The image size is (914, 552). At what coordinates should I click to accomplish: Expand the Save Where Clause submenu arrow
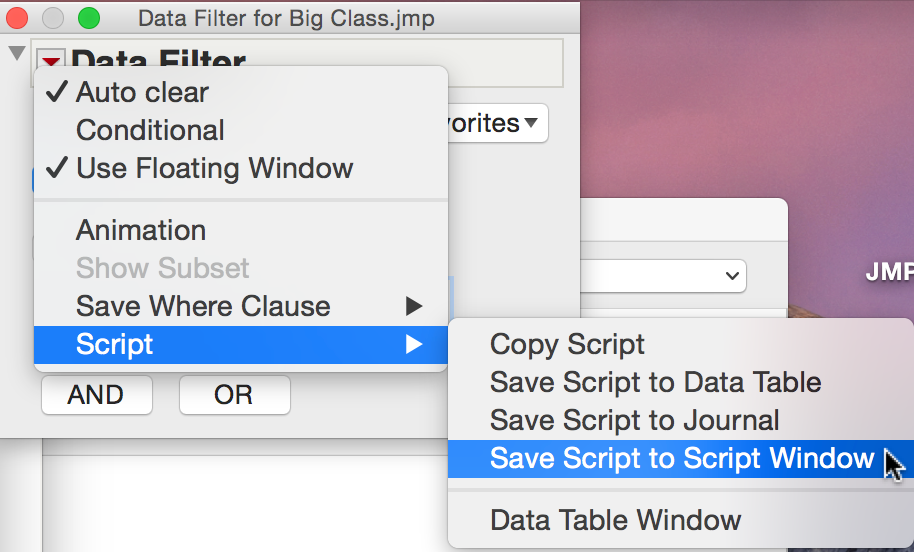click(x=414, y=306)
